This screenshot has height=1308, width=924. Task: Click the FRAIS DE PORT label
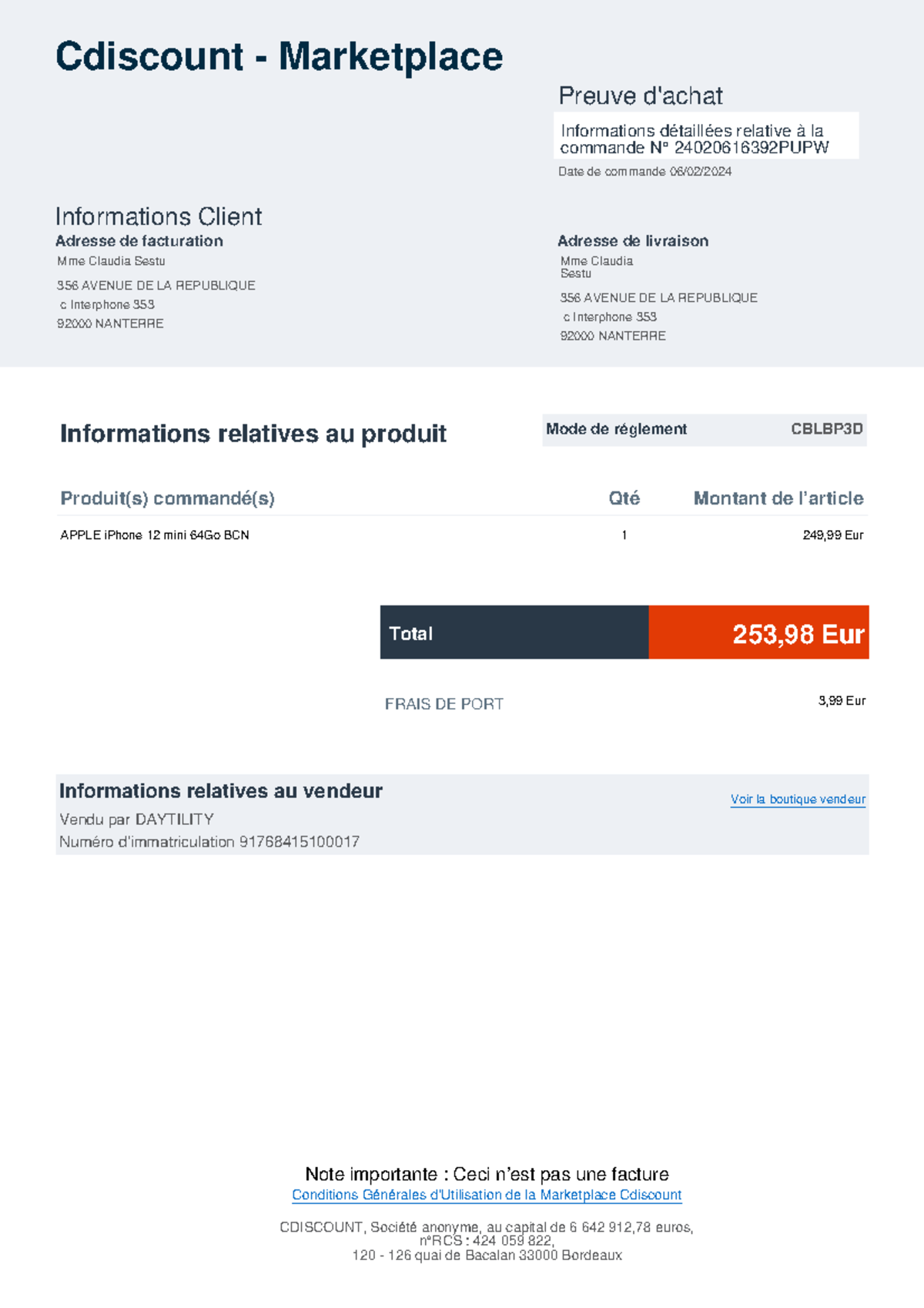(444, 704)
